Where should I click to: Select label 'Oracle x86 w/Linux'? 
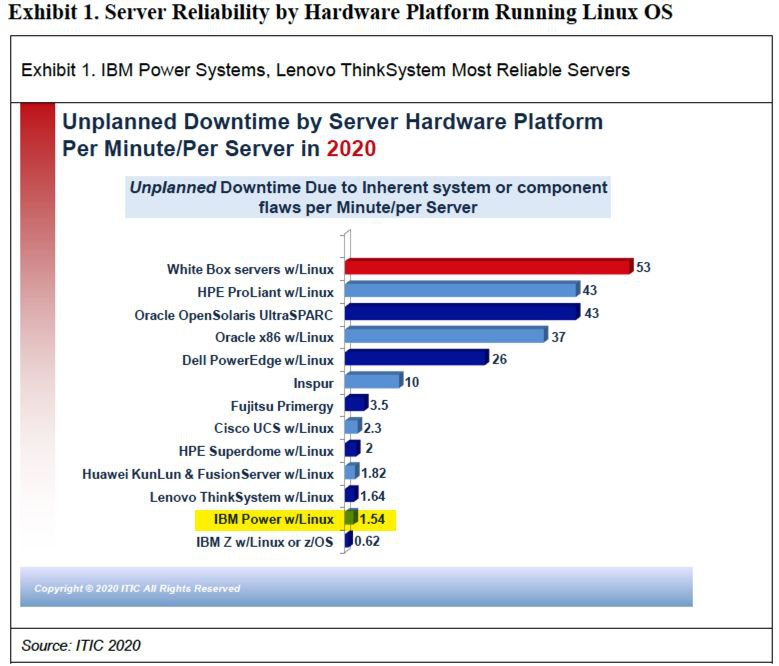274,337
